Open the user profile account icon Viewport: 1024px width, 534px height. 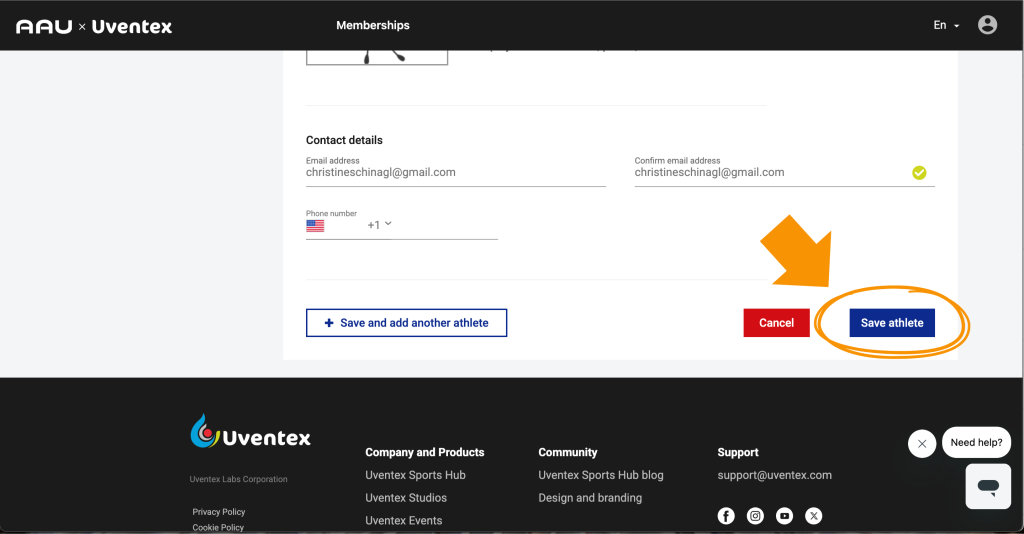[987, 25]
